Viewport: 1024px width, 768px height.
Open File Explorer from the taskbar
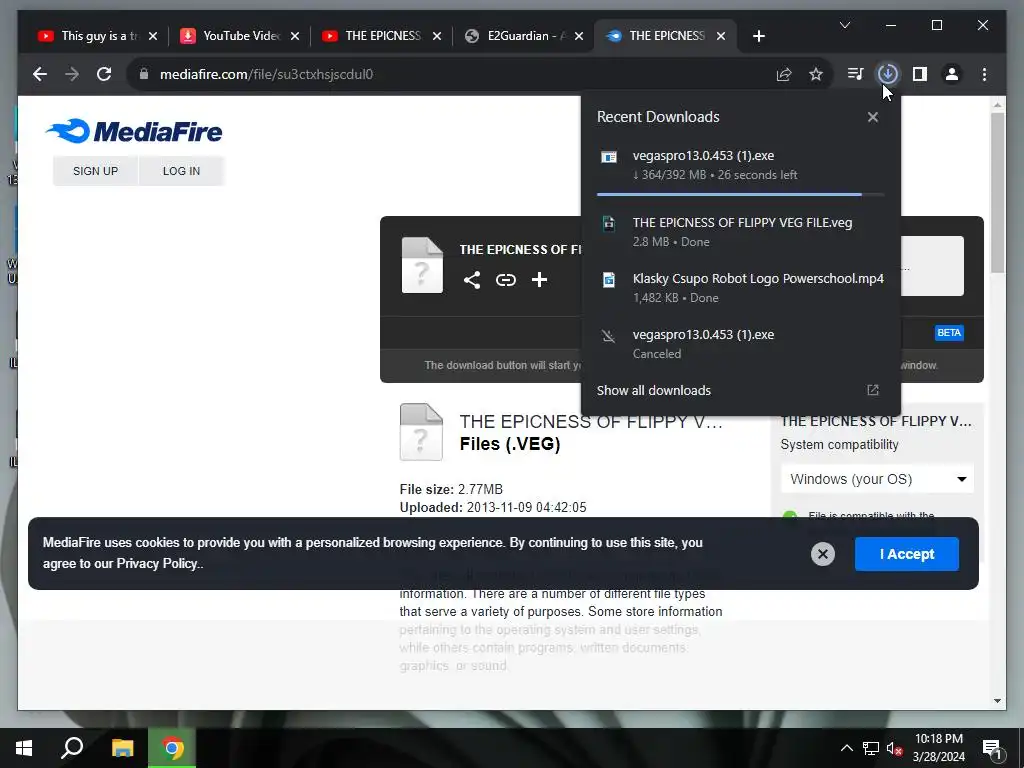(122, 748)
